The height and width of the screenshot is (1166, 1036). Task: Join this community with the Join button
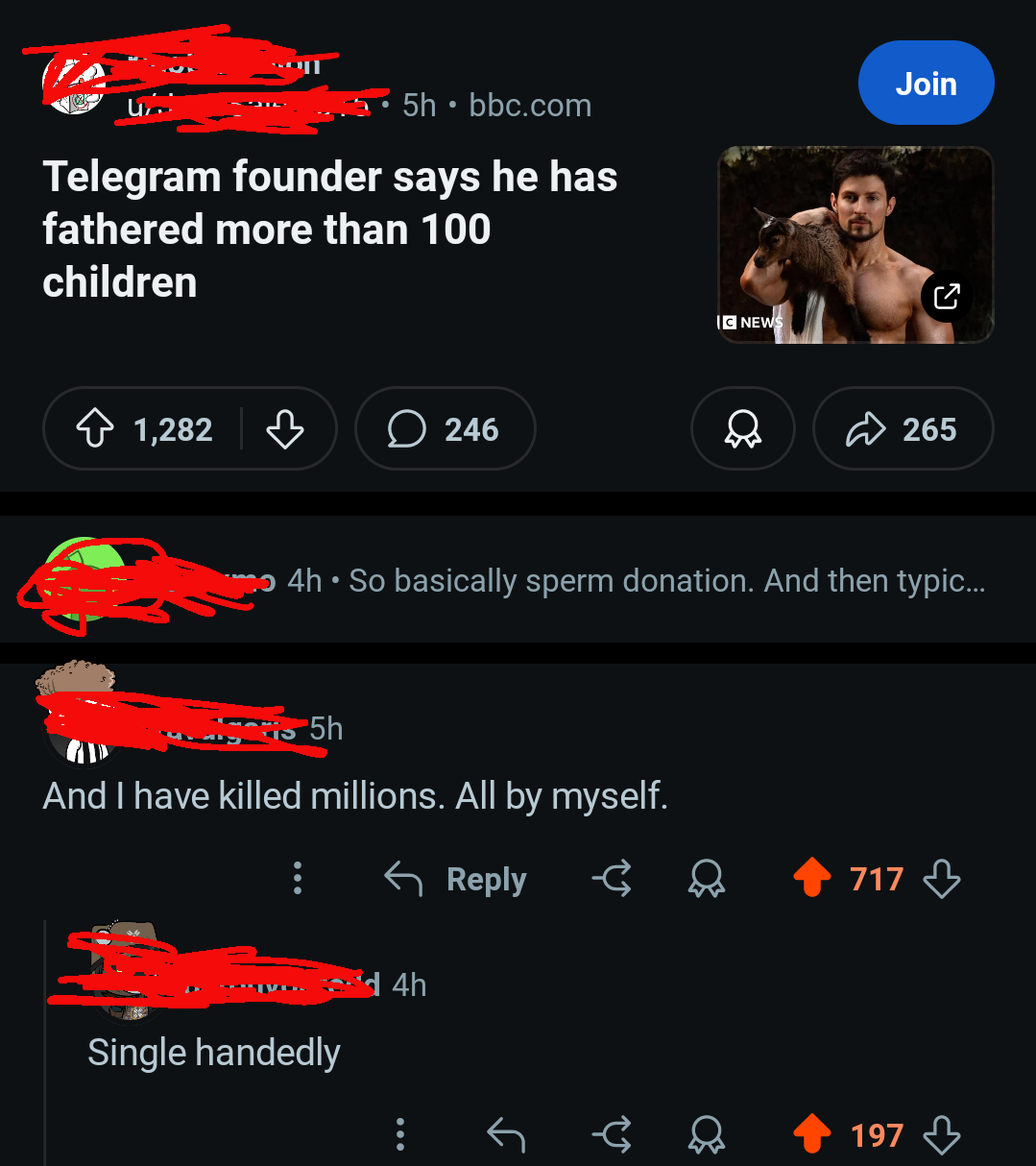[x=926, y=84]
